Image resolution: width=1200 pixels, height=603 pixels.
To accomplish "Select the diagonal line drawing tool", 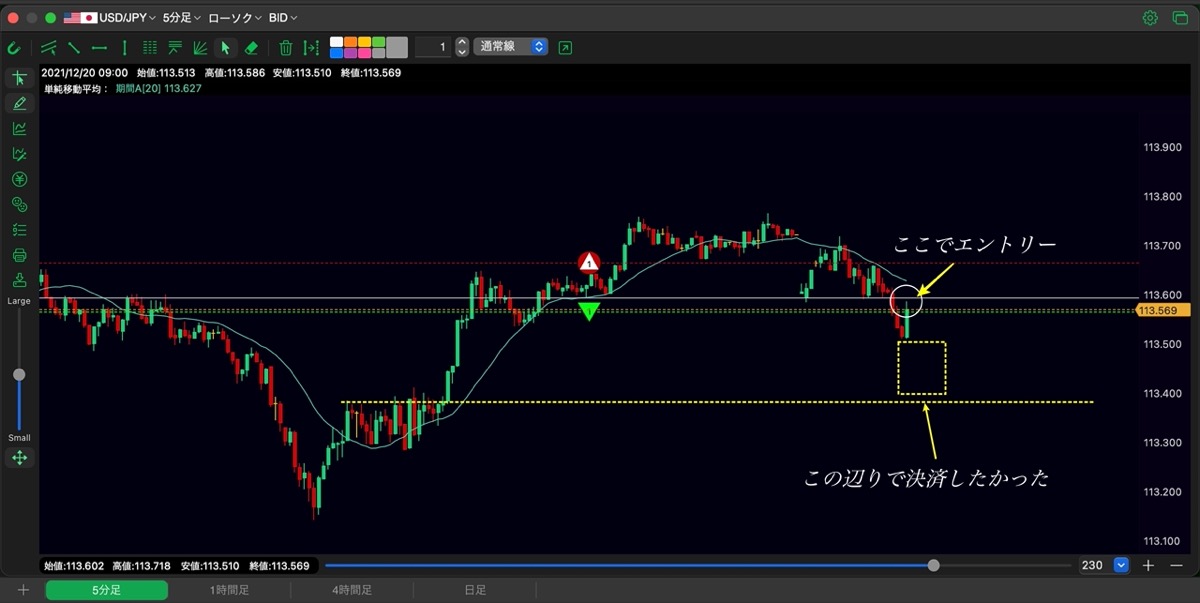I will [74, 47].
